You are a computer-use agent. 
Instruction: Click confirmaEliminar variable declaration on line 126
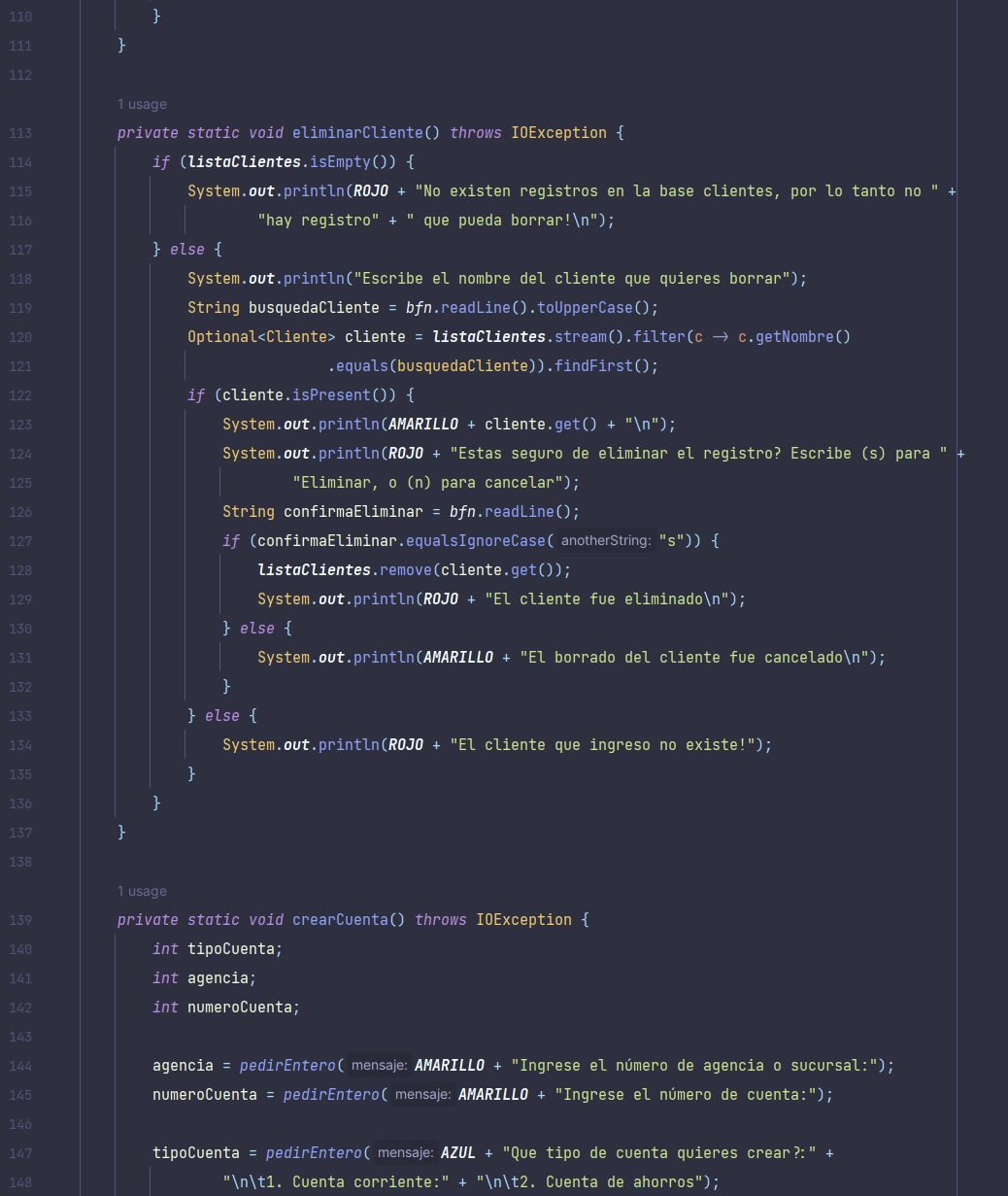pyautogui.click(x=353, y=512)
